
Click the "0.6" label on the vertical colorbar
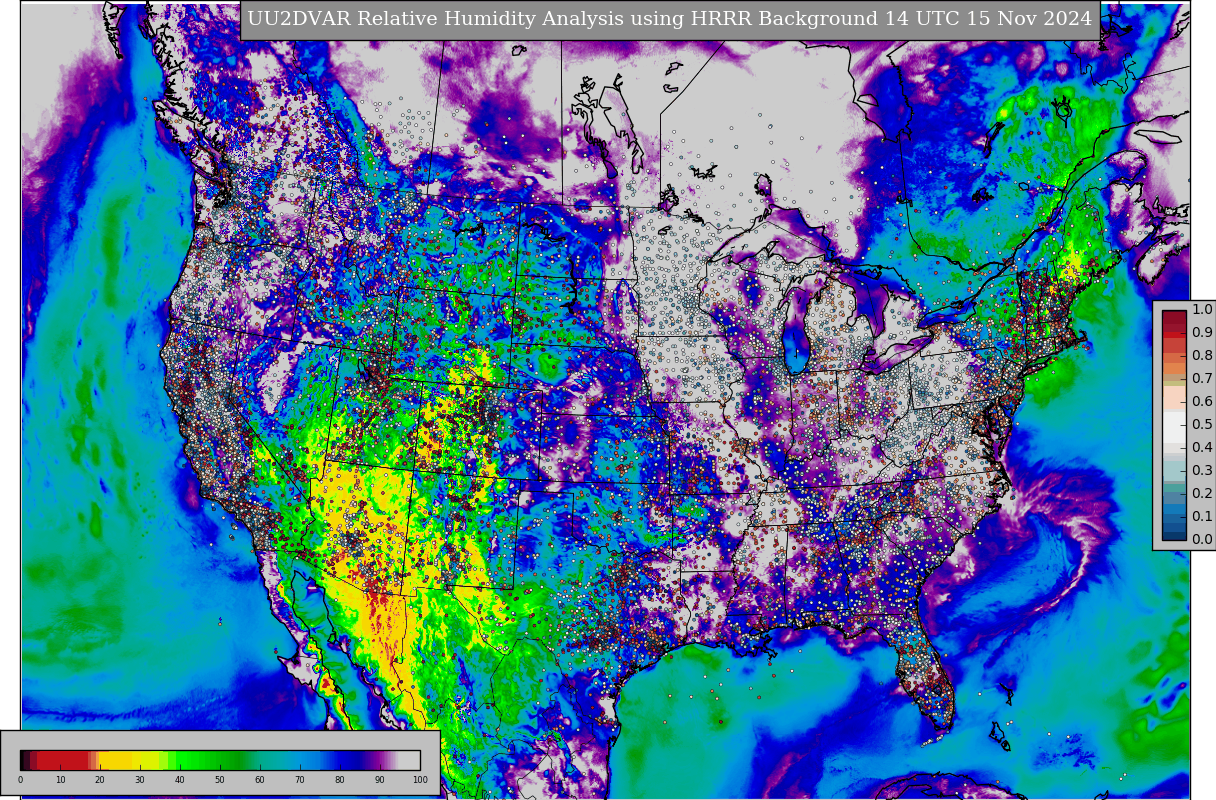[x=1202, y=402]
